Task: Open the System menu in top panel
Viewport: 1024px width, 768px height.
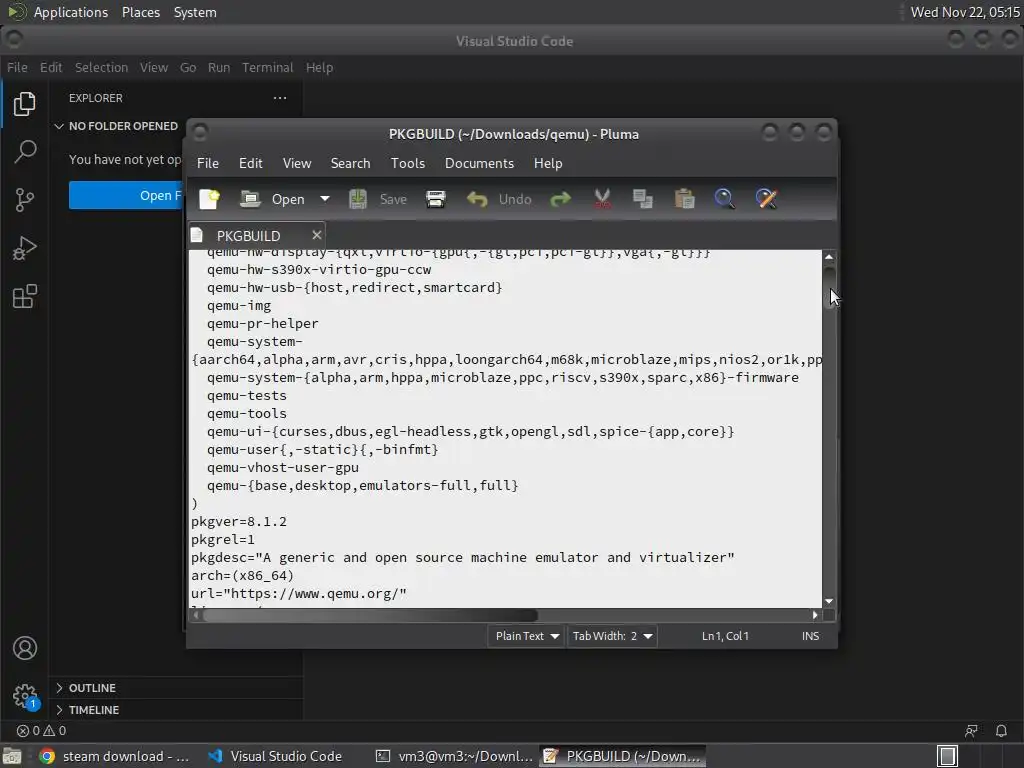Action: pyautogui.click(x=195, y=12)
